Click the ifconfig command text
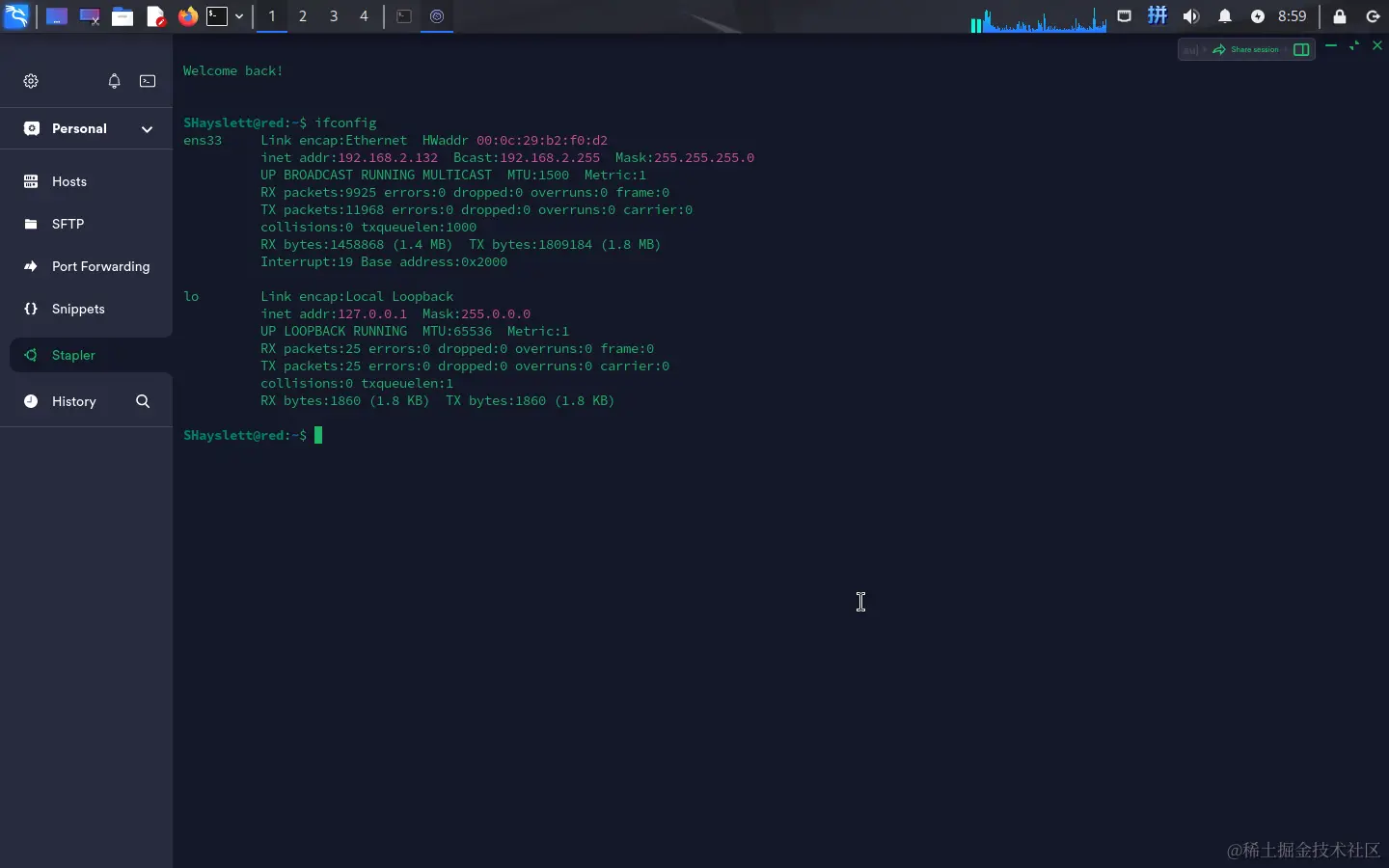1389x868 pixels. 345,122
